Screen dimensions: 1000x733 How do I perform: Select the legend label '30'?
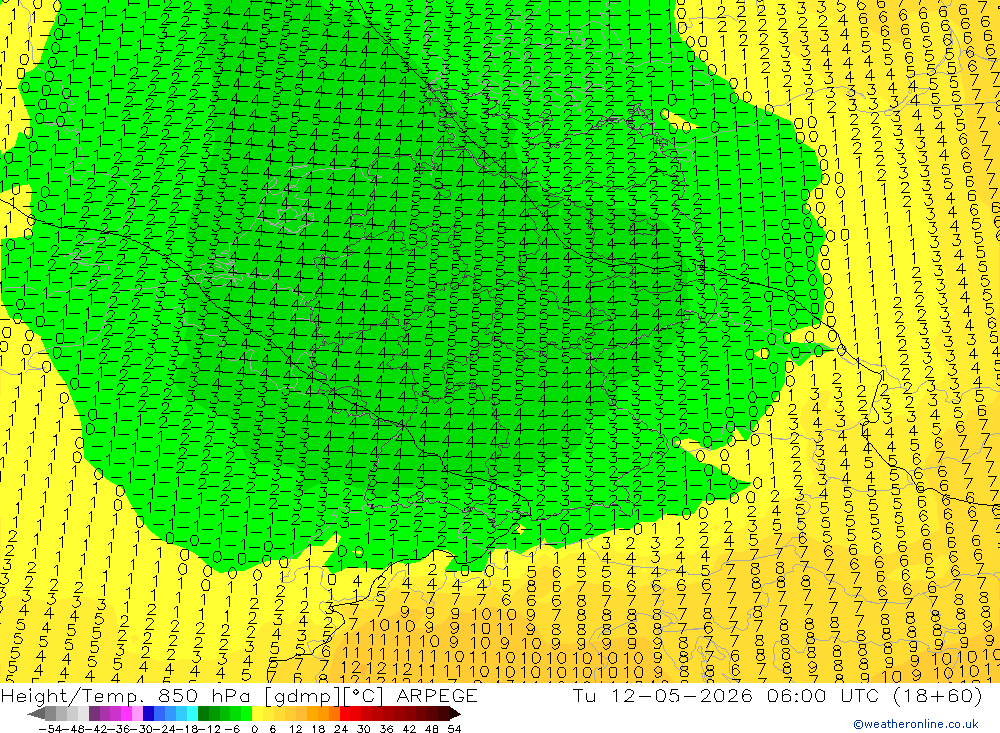pos(364,729)
